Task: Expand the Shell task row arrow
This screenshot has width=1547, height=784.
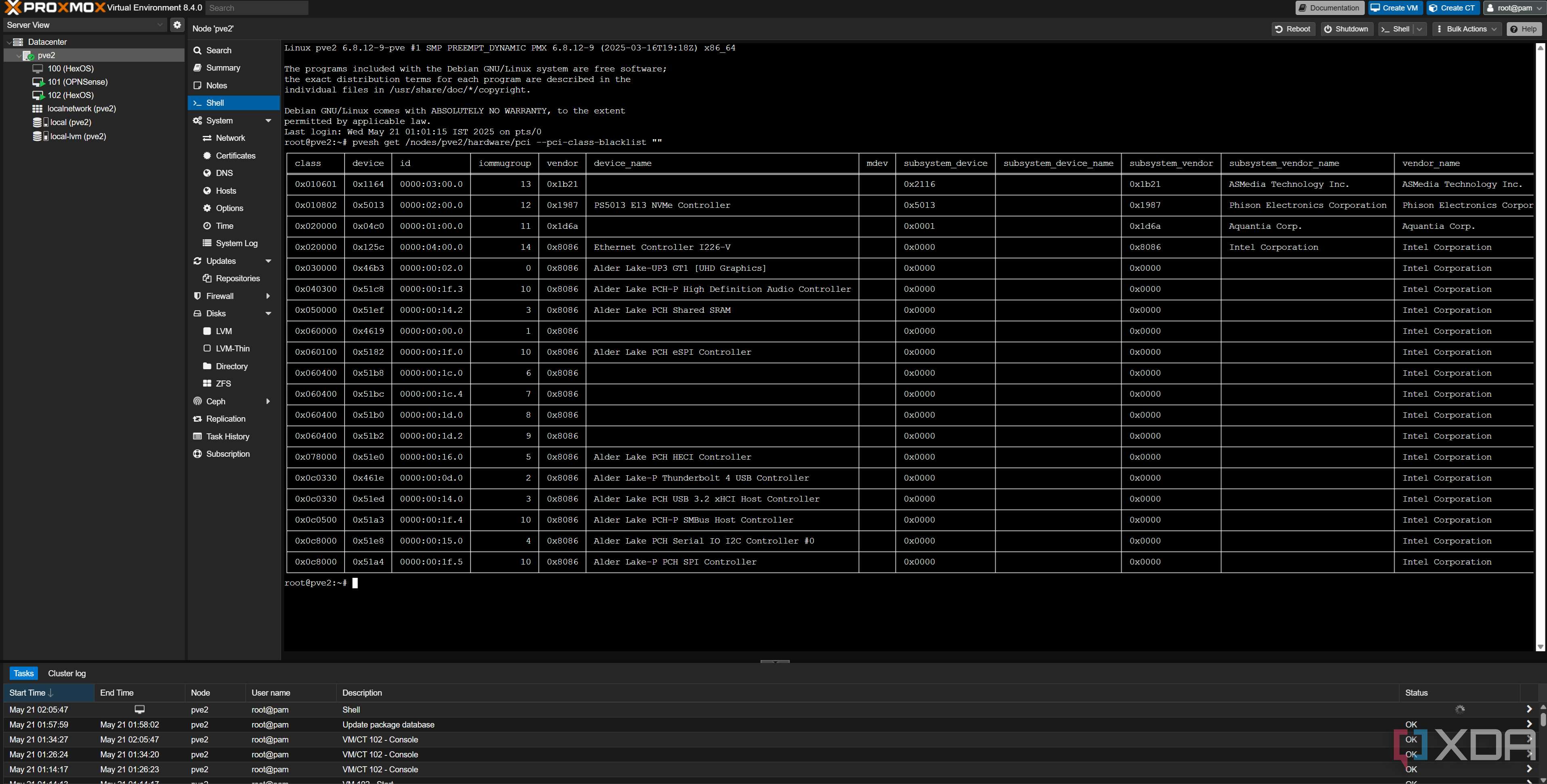Action: tap(1529, 709)
